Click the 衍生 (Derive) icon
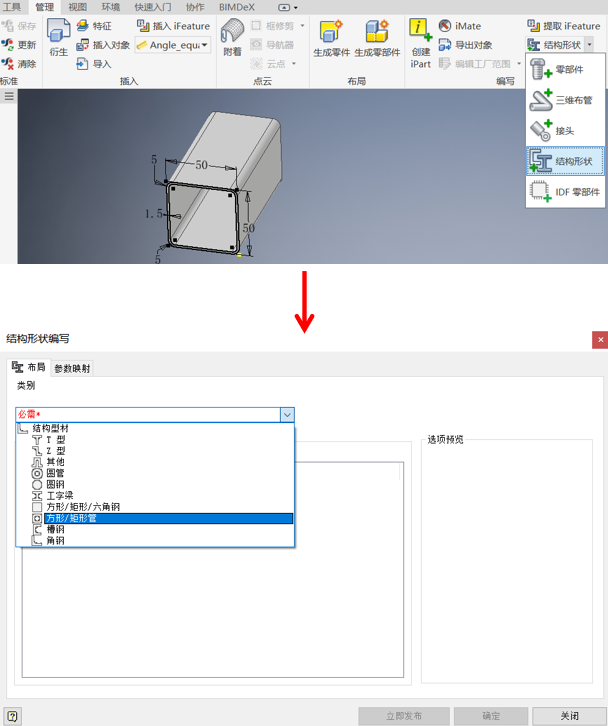The height and width of the screenshot is (726, 608). coord(58,31)
